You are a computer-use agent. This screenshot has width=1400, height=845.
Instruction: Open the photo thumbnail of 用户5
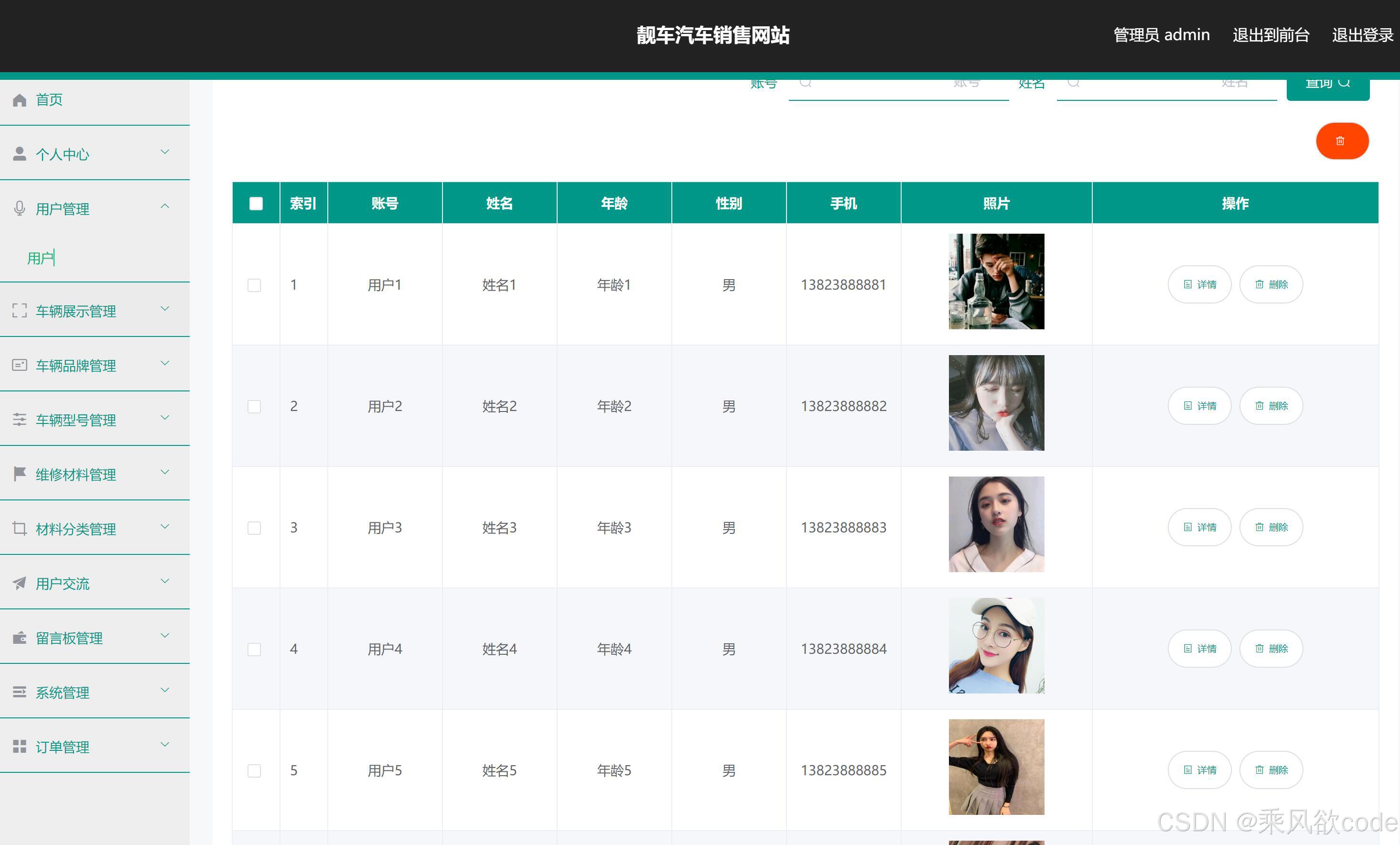996,767
